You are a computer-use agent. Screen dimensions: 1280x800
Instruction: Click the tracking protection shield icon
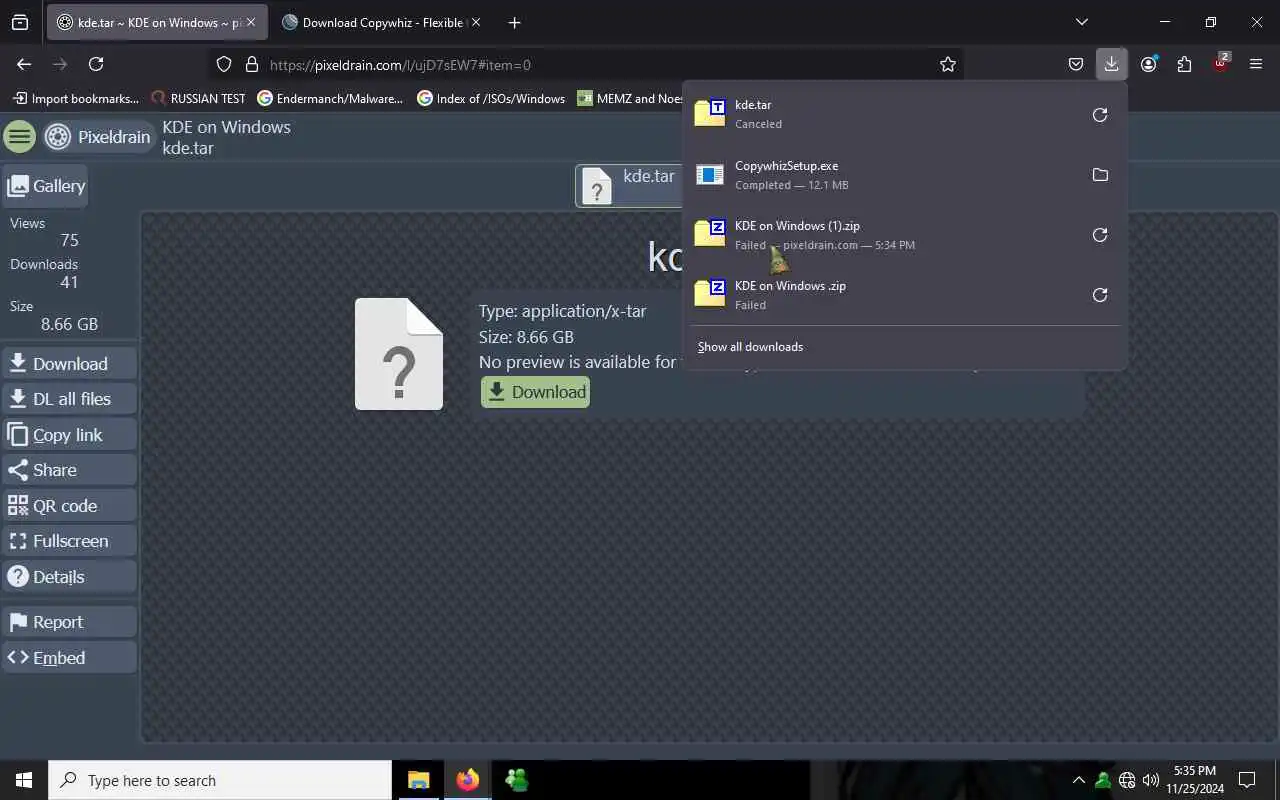pos(224,64)
